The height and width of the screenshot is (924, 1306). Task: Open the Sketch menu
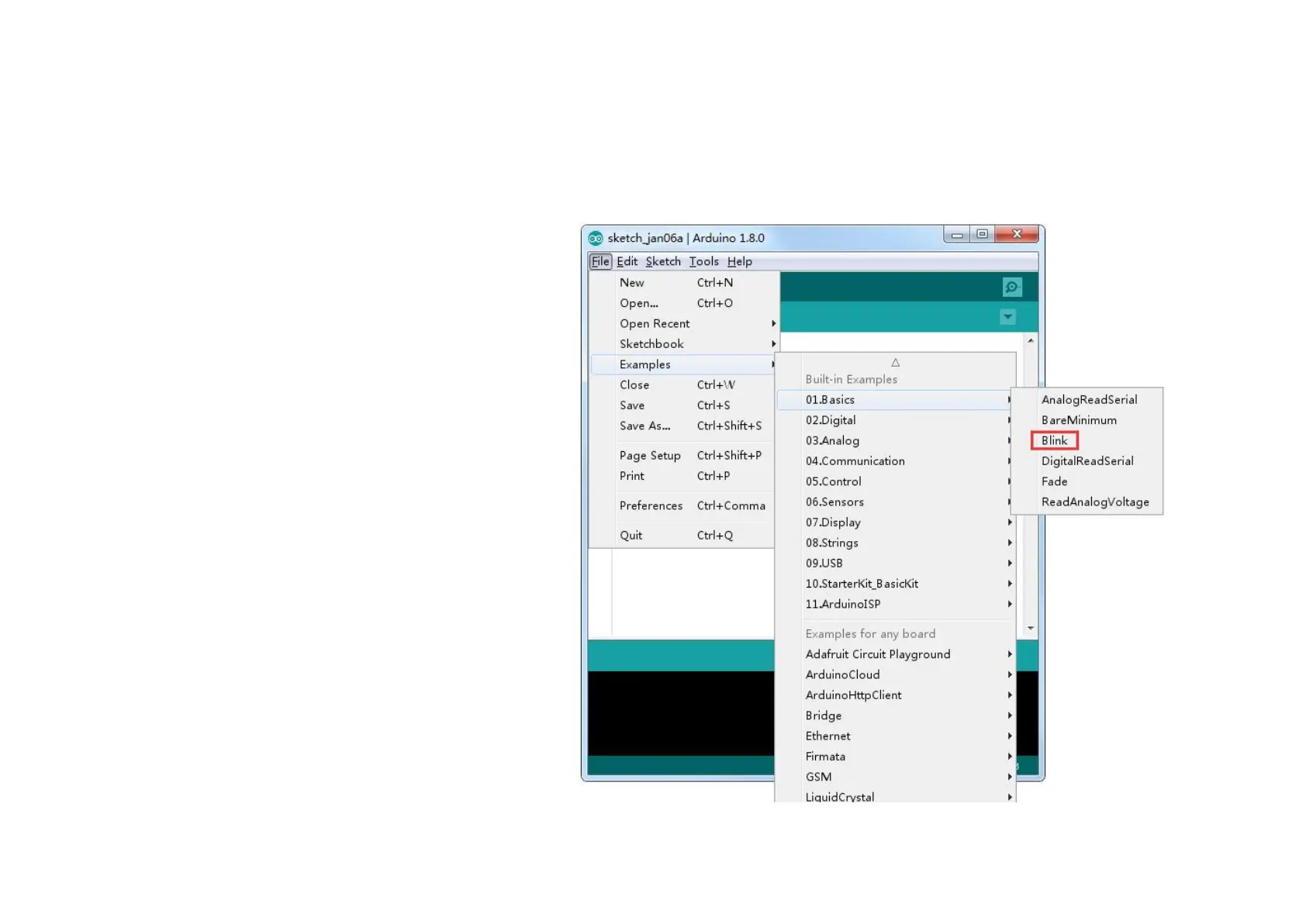click(663, 261)
